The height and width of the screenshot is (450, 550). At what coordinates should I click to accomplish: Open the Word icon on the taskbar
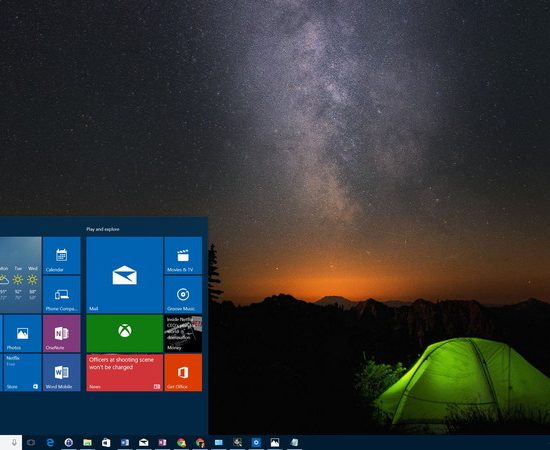(125, 443)
